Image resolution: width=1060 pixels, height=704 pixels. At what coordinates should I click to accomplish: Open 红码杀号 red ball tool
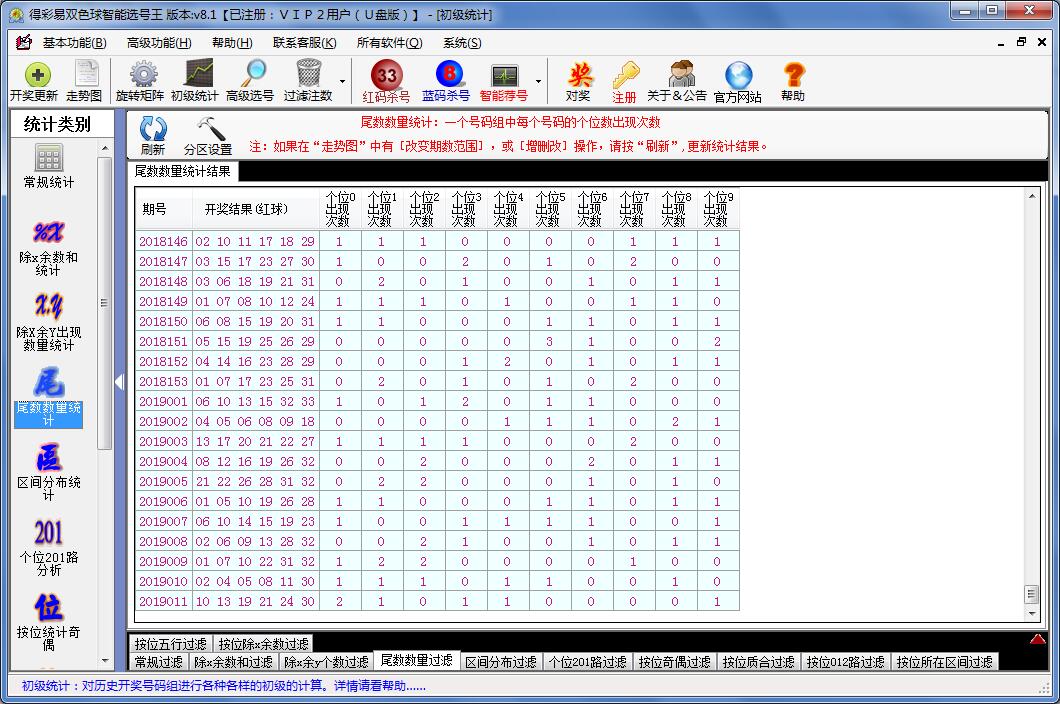386,81
